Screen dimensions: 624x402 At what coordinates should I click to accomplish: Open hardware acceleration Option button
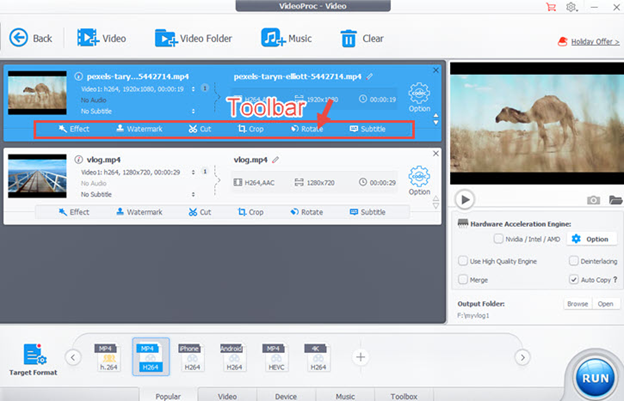590,239
